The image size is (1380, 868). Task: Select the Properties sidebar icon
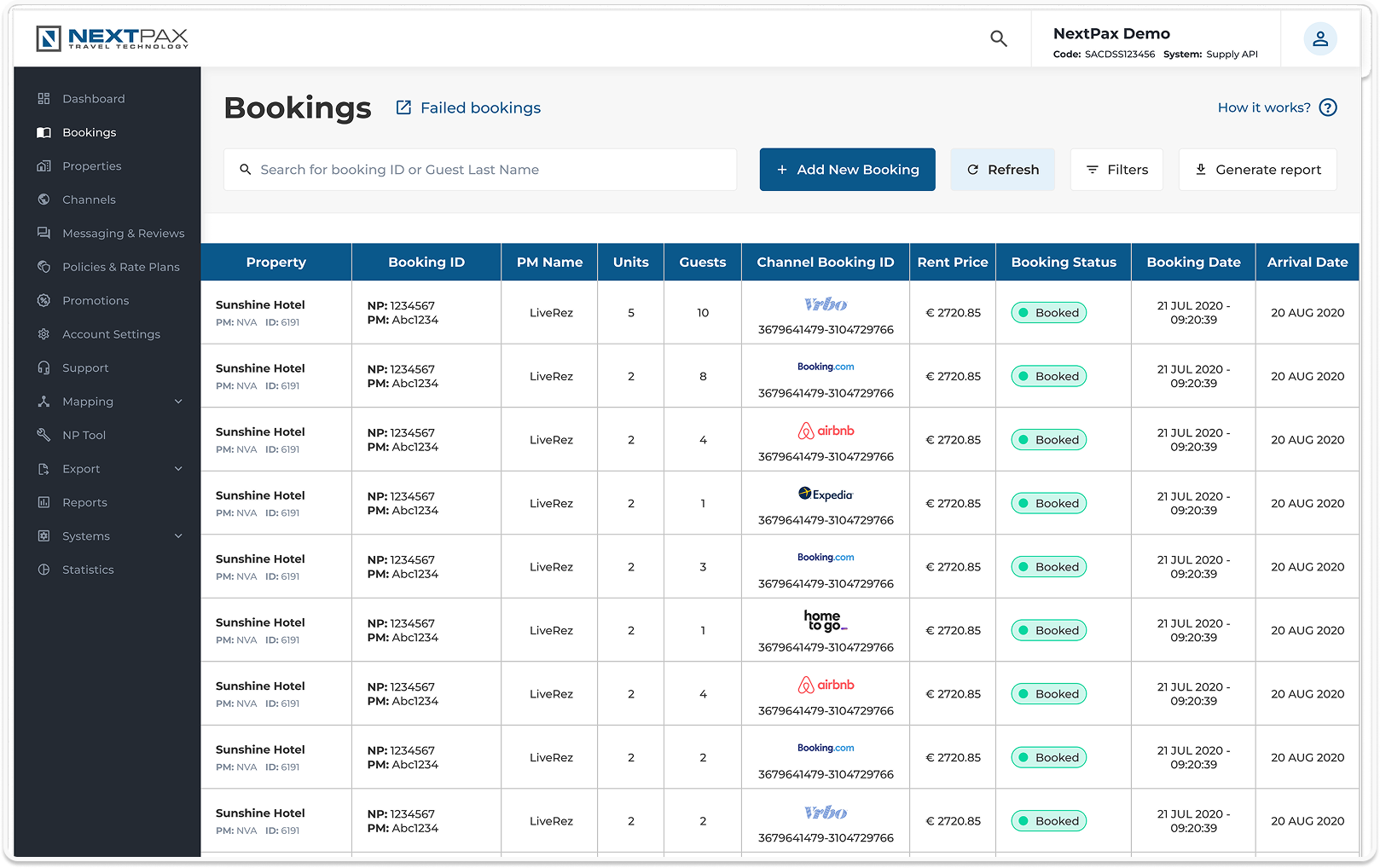43,165
